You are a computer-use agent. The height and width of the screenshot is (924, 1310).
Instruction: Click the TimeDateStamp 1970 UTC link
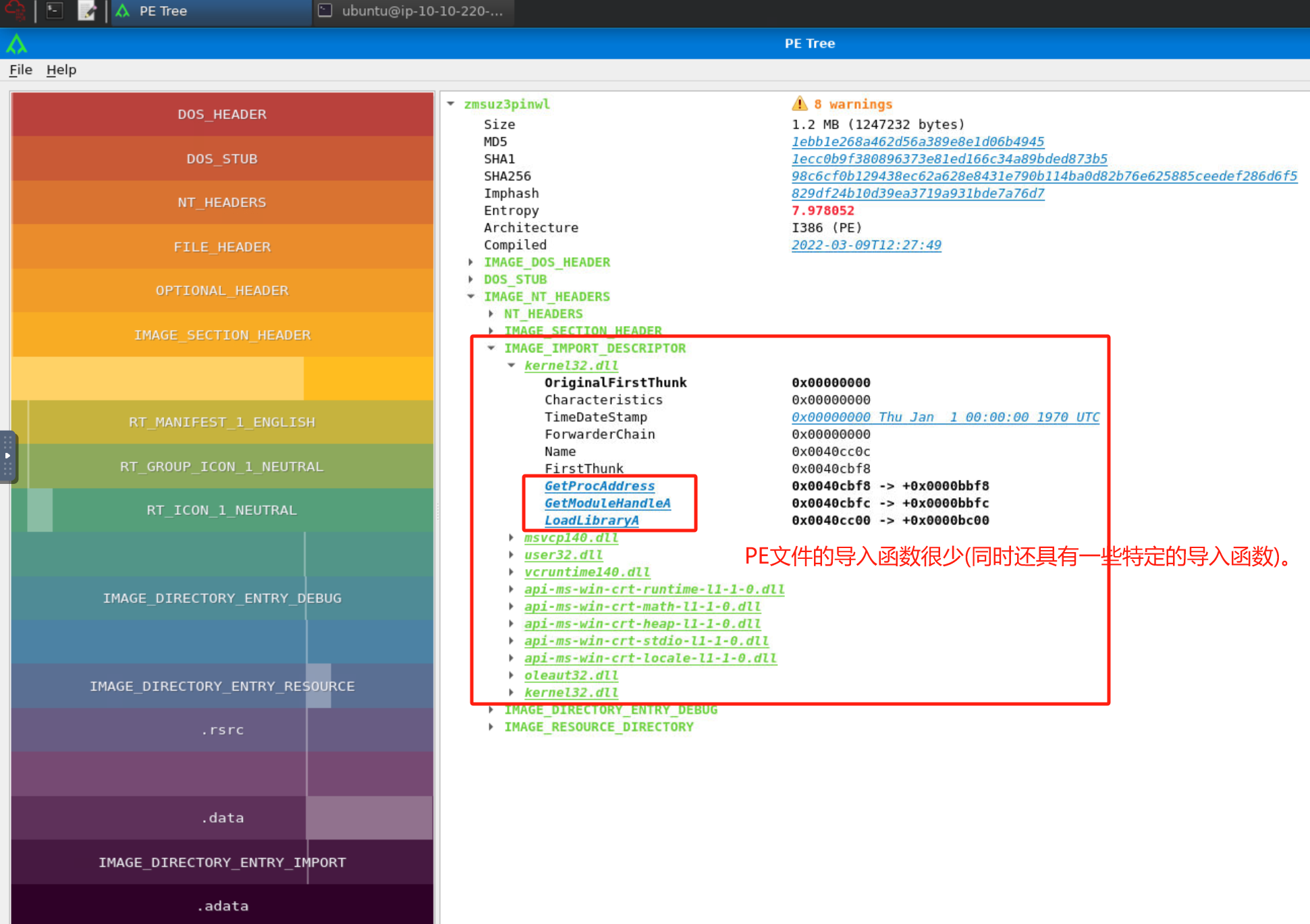946,417
